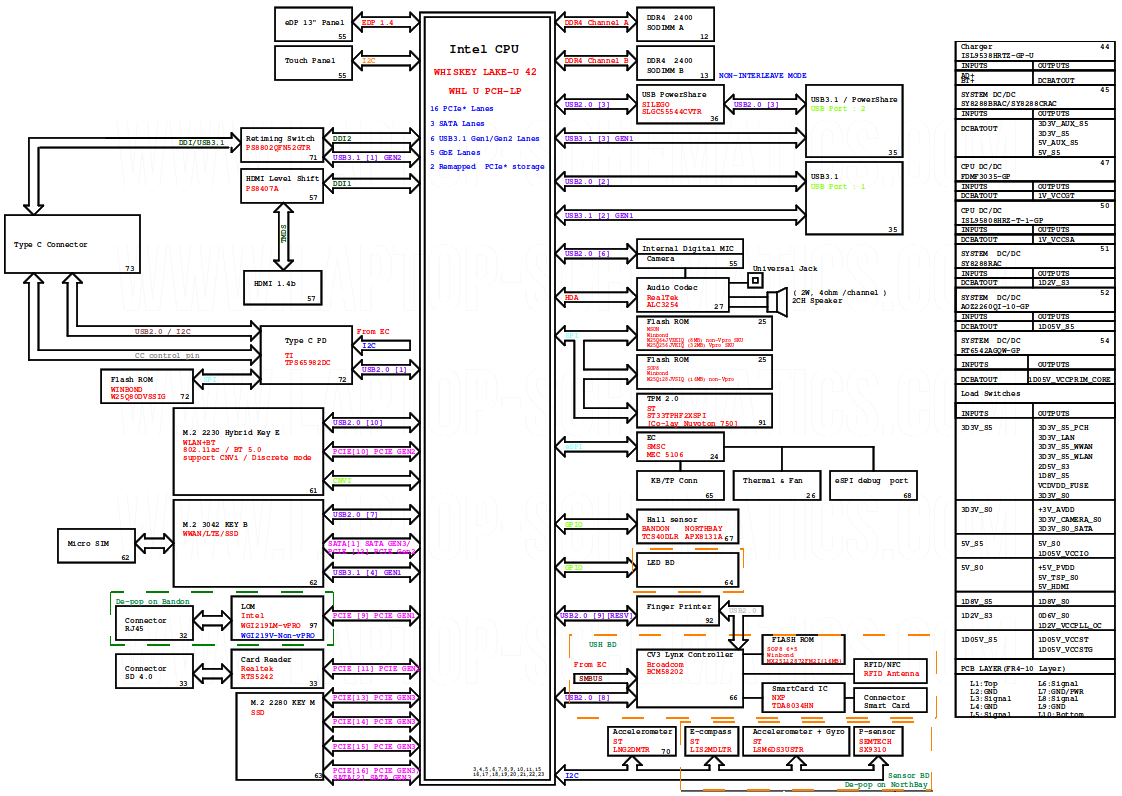This screenshot has height=796, width=1122.
Task: Click the CC control pin label
Action: (x=167, y=356)
